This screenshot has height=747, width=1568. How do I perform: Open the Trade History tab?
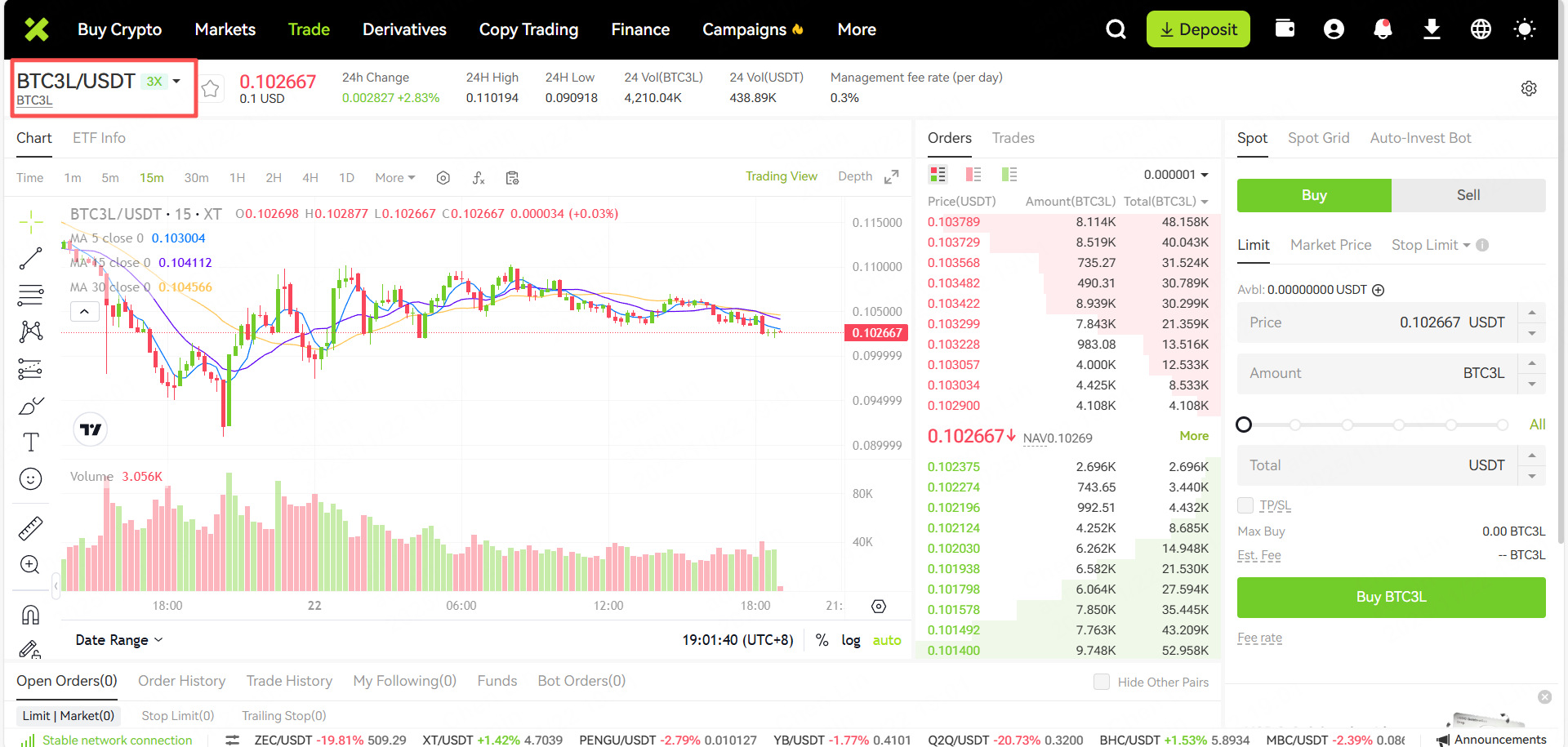[x=289, y=681]
